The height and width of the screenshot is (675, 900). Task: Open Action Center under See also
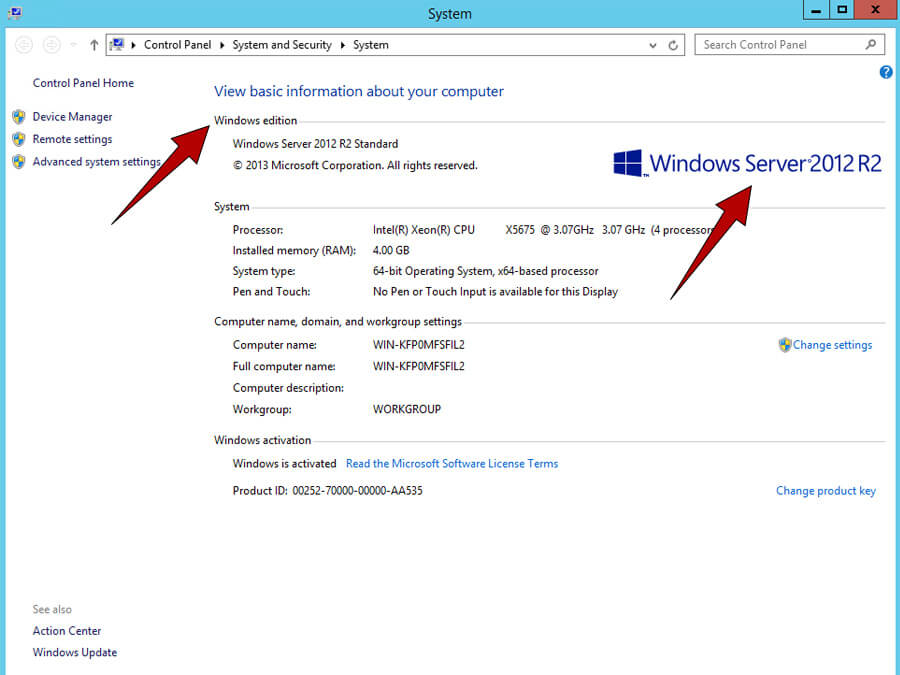coord(67,631)
